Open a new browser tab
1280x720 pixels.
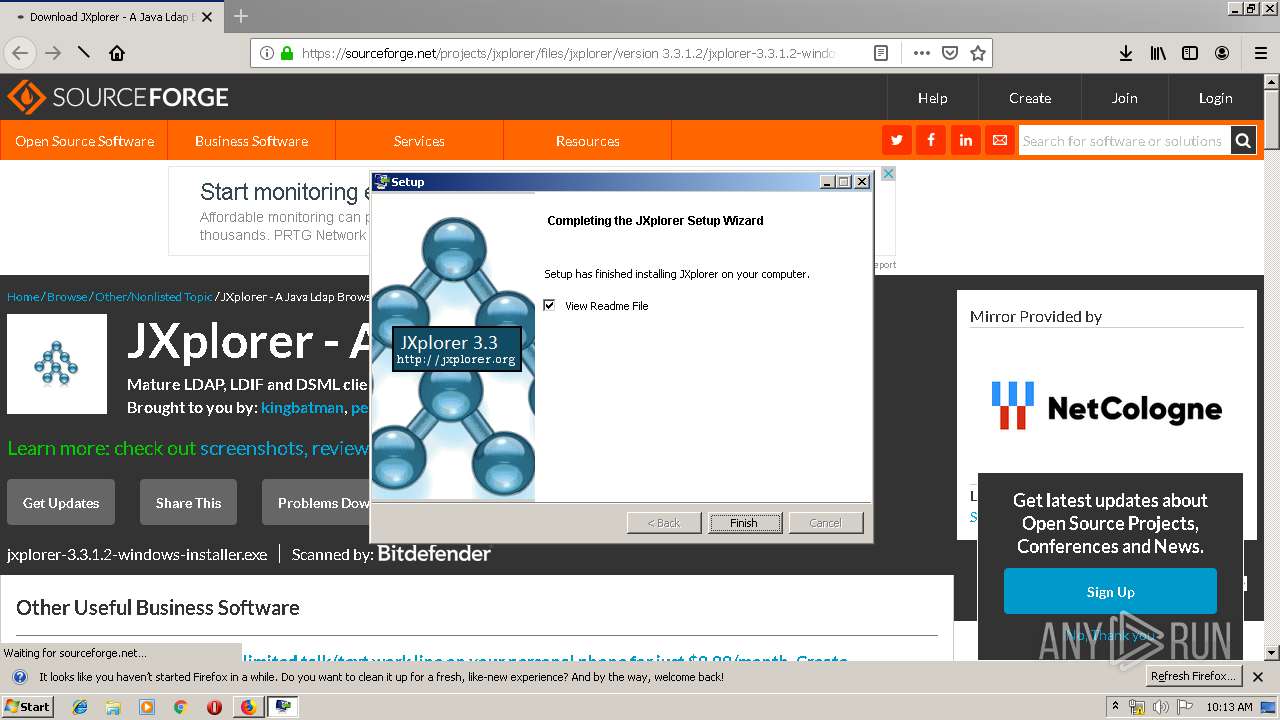[x=240, y=16]
